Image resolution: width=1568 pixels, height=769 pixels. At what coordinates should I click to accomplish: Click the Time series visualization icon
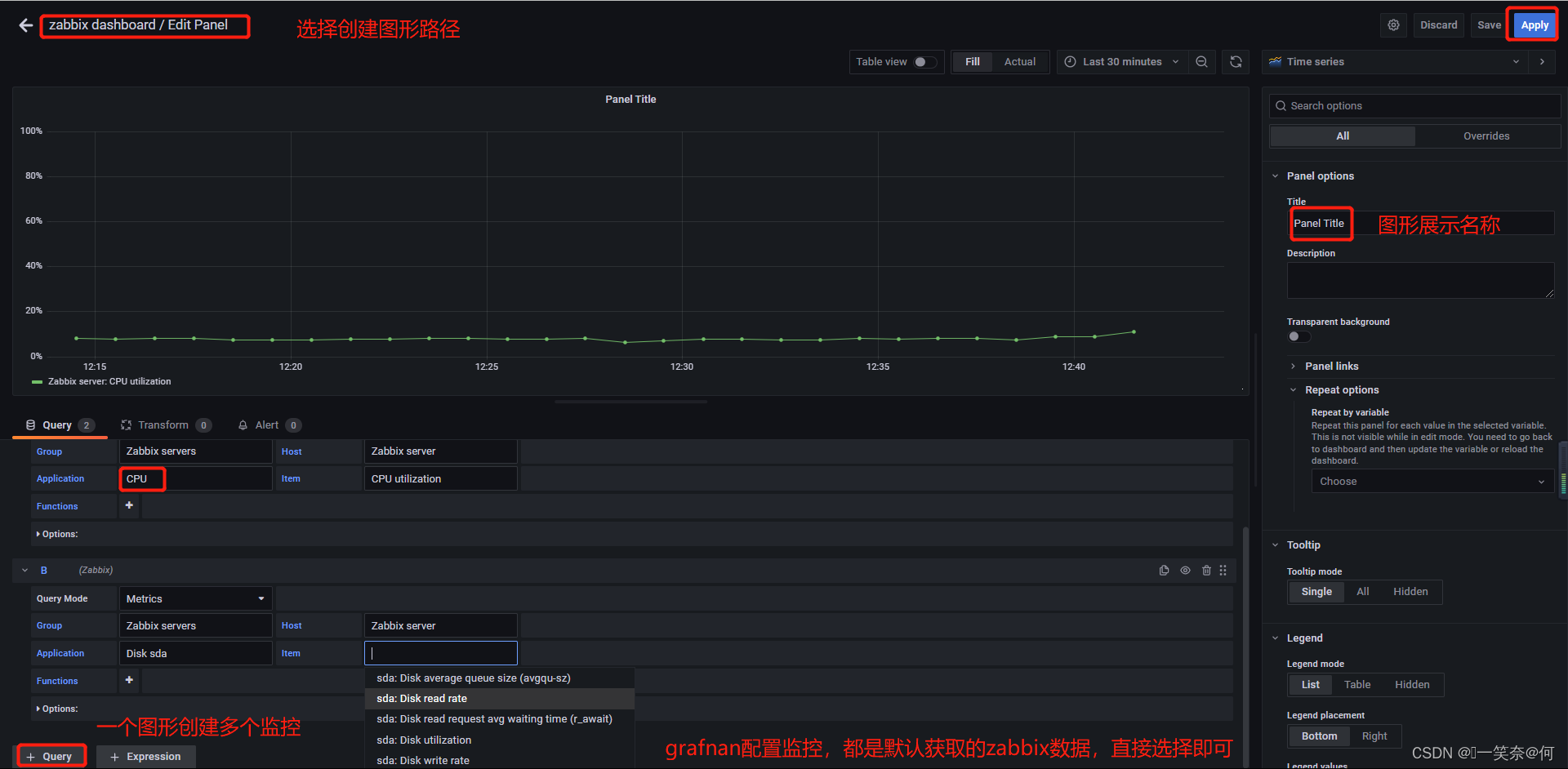pyautogui.click(x=1275, y=62)
